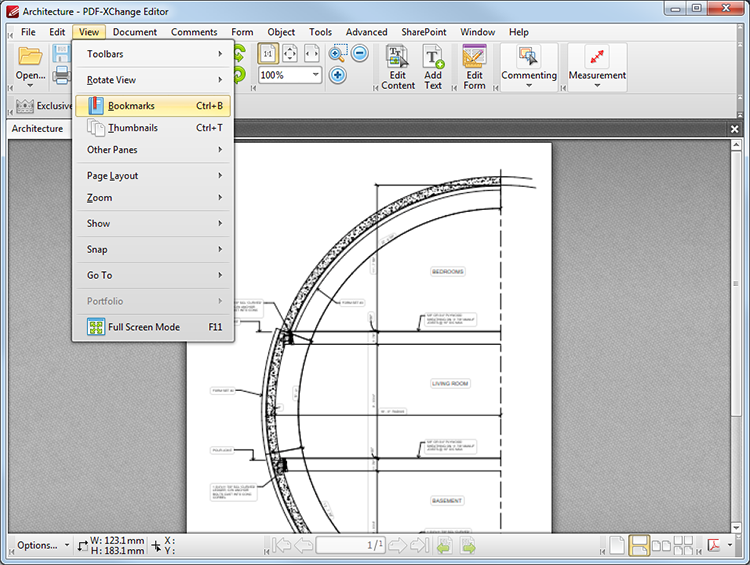Click the Save floppy disk icon
The image size is (750, 565).
pyautogui.click(x=62, y=54)
